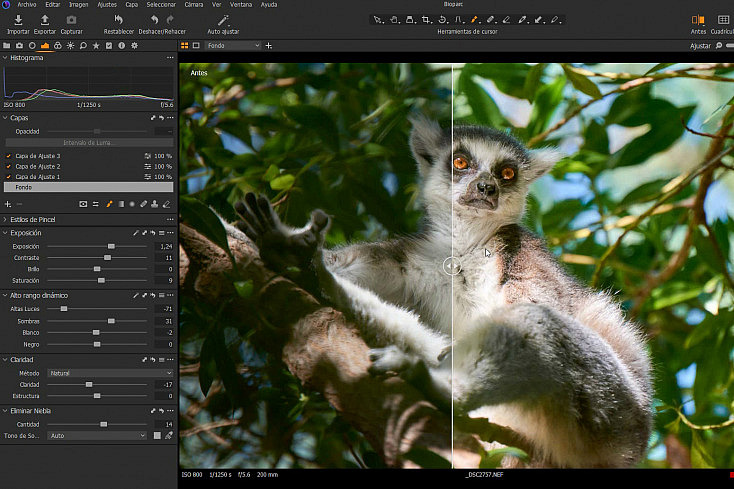734x489 pixels.
Task: Select Capa de Ajuste 2 layer name
Action: (38, 166)
